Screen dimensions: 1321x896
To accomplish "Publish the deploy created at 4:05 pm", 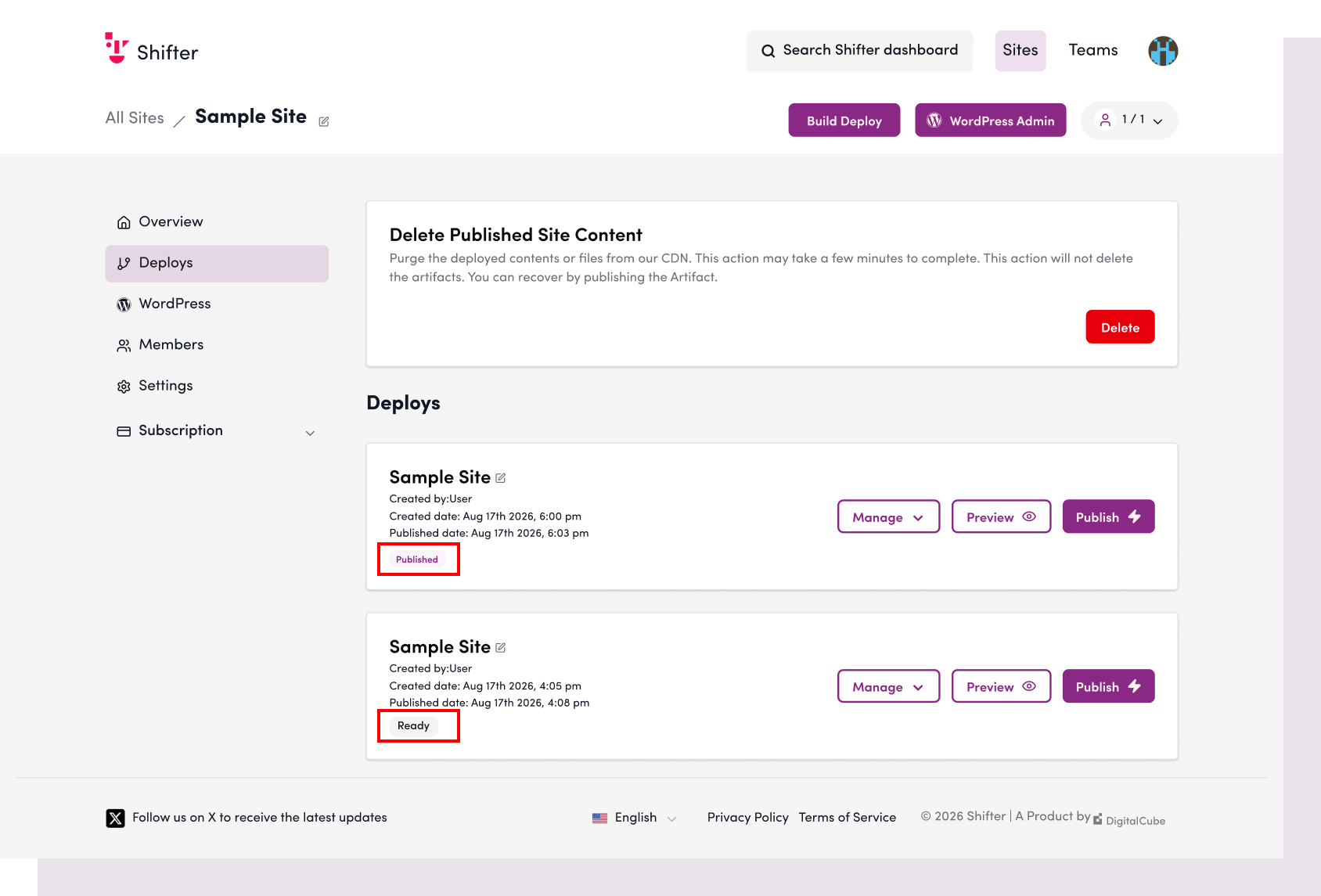I will [1108, 686].
